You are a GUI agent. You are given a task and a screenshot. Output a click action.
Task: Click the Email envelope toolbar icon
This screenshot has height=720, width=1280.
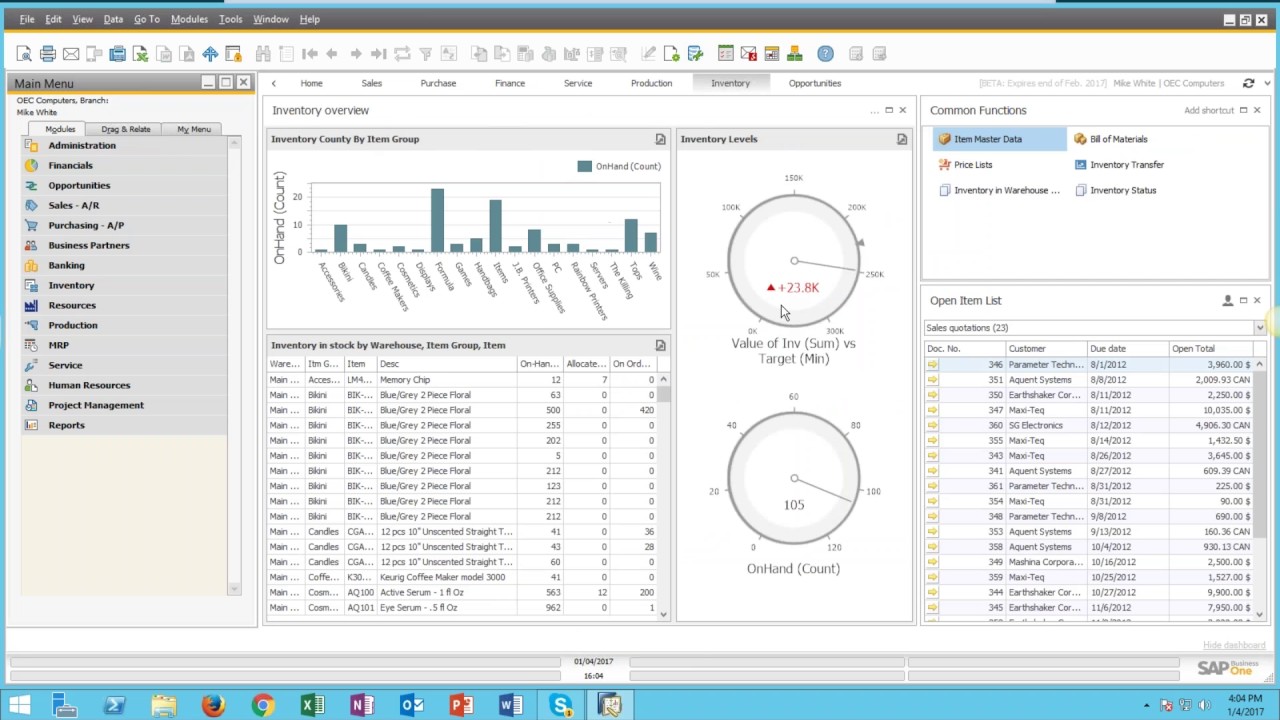click(x=71, y=54)
